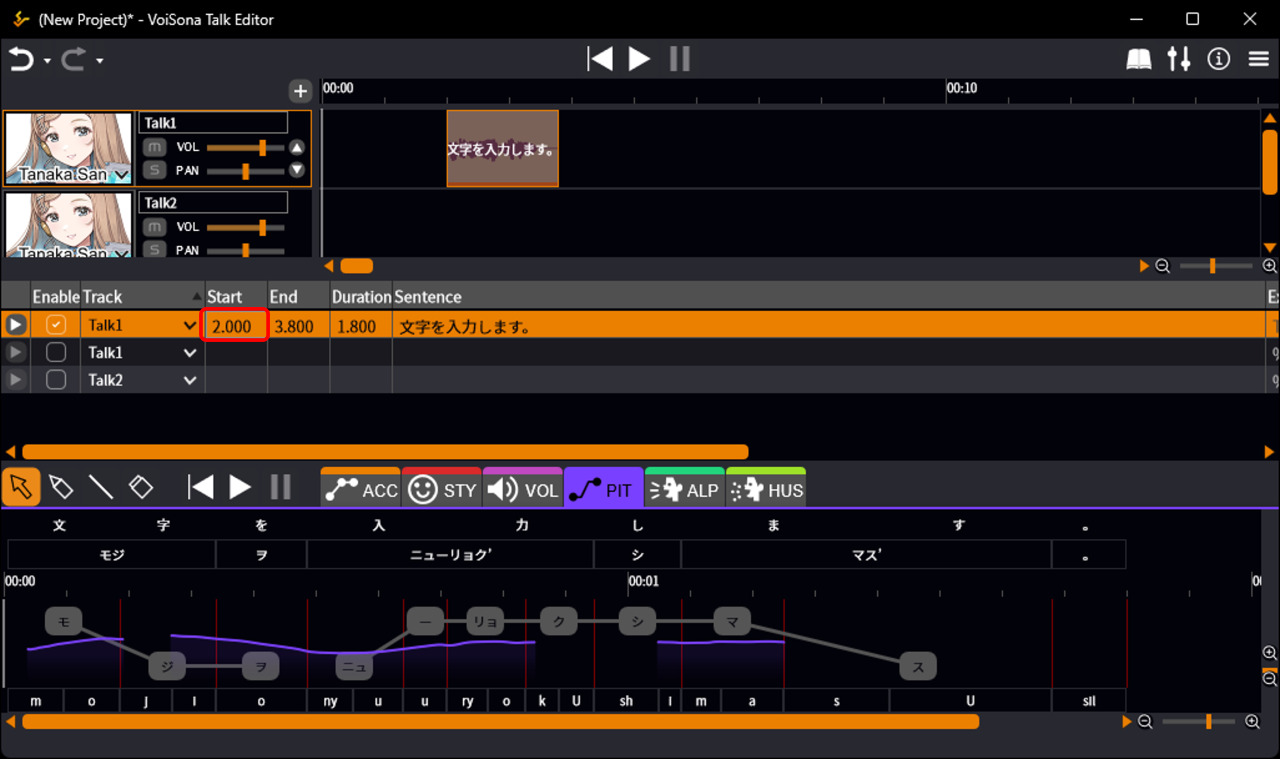
Task: Select the line drawing tool
Action: click(101, 487)
